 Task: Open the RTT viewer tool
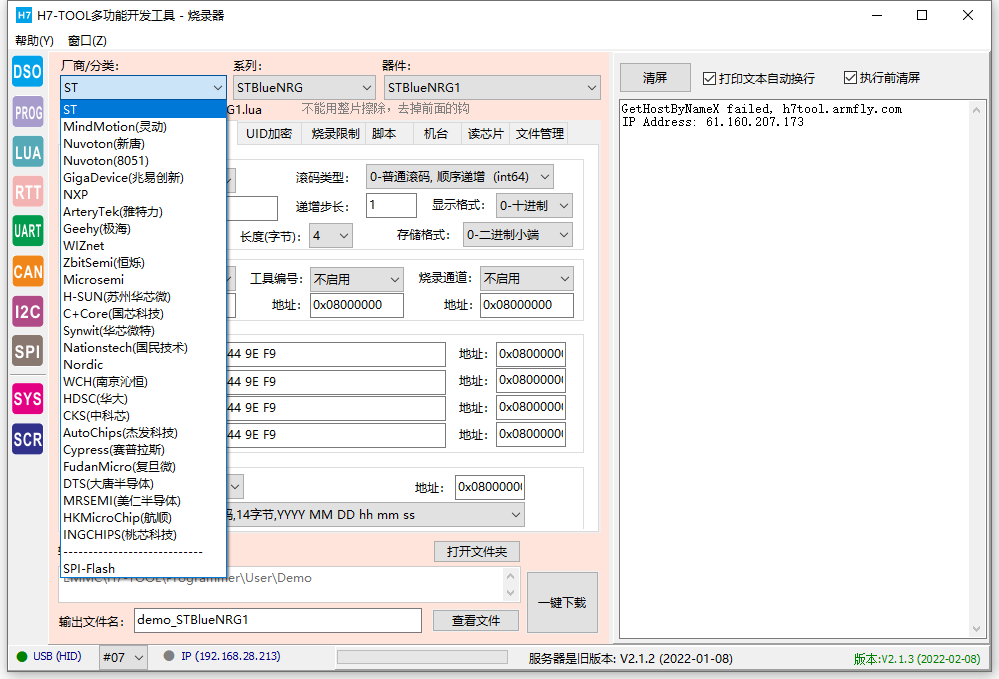pyautogui.click(x=27, y=192)
